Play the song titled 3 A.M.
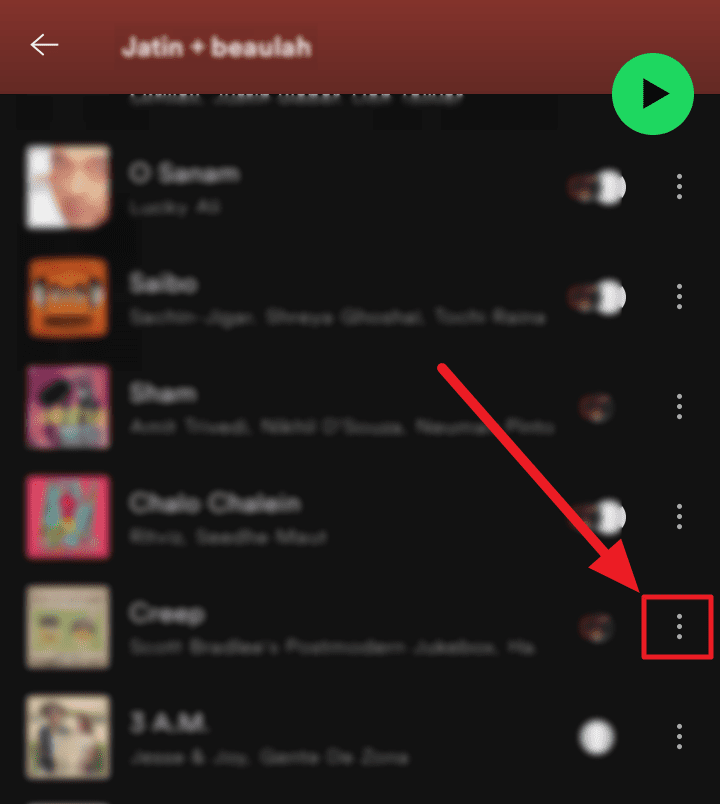 tap(168, 723)
